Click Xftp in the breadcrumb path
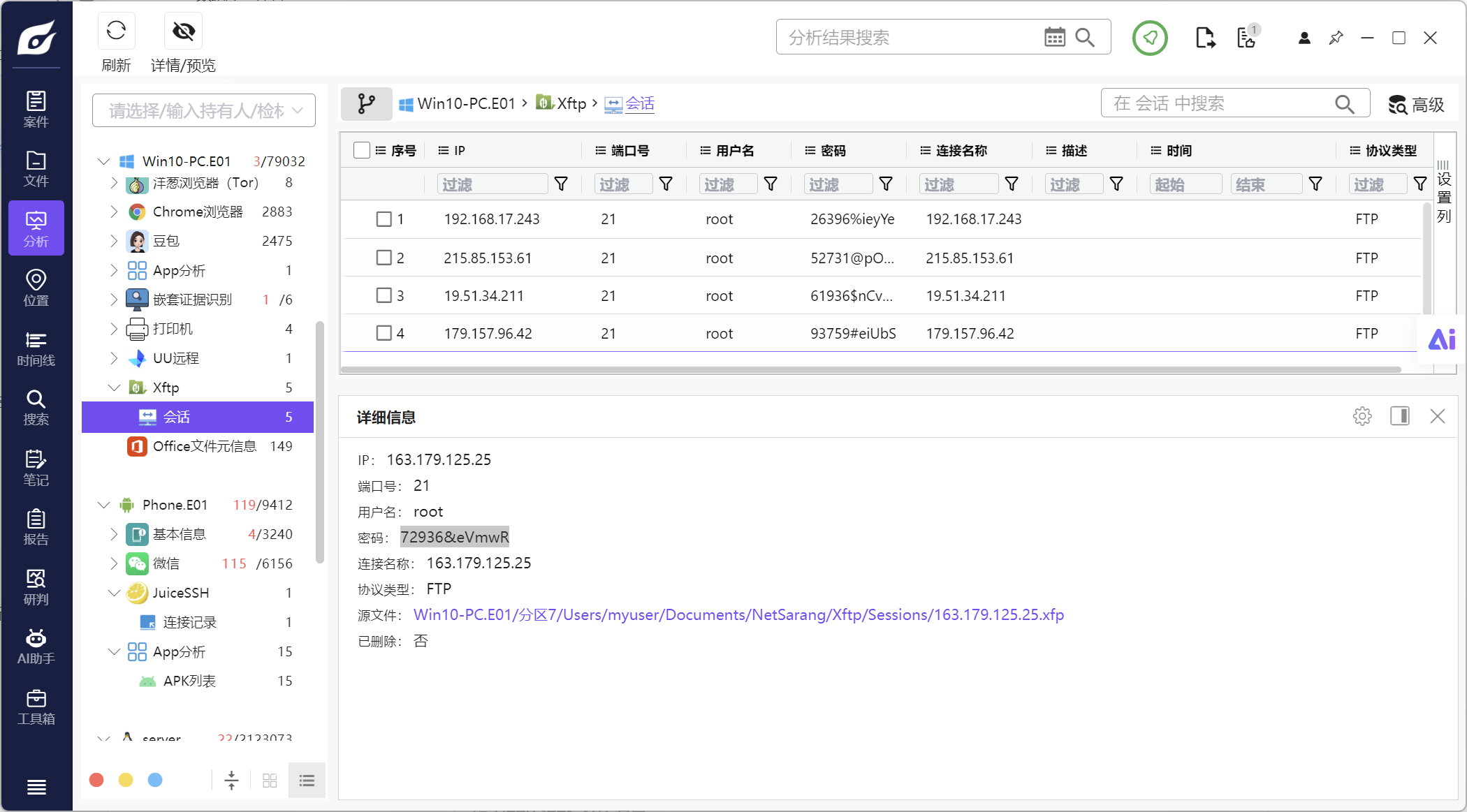 coord(571,103)
